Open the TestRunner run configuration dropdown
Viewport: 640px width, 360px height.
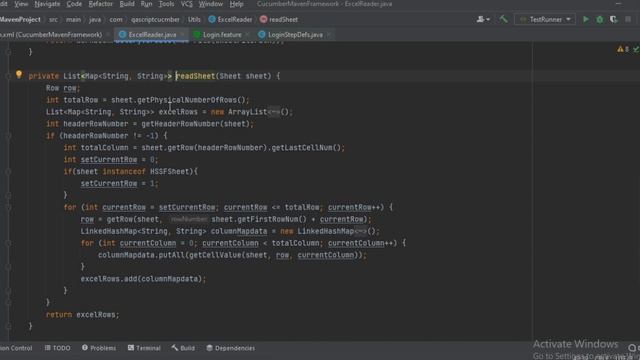pos(545,19)
